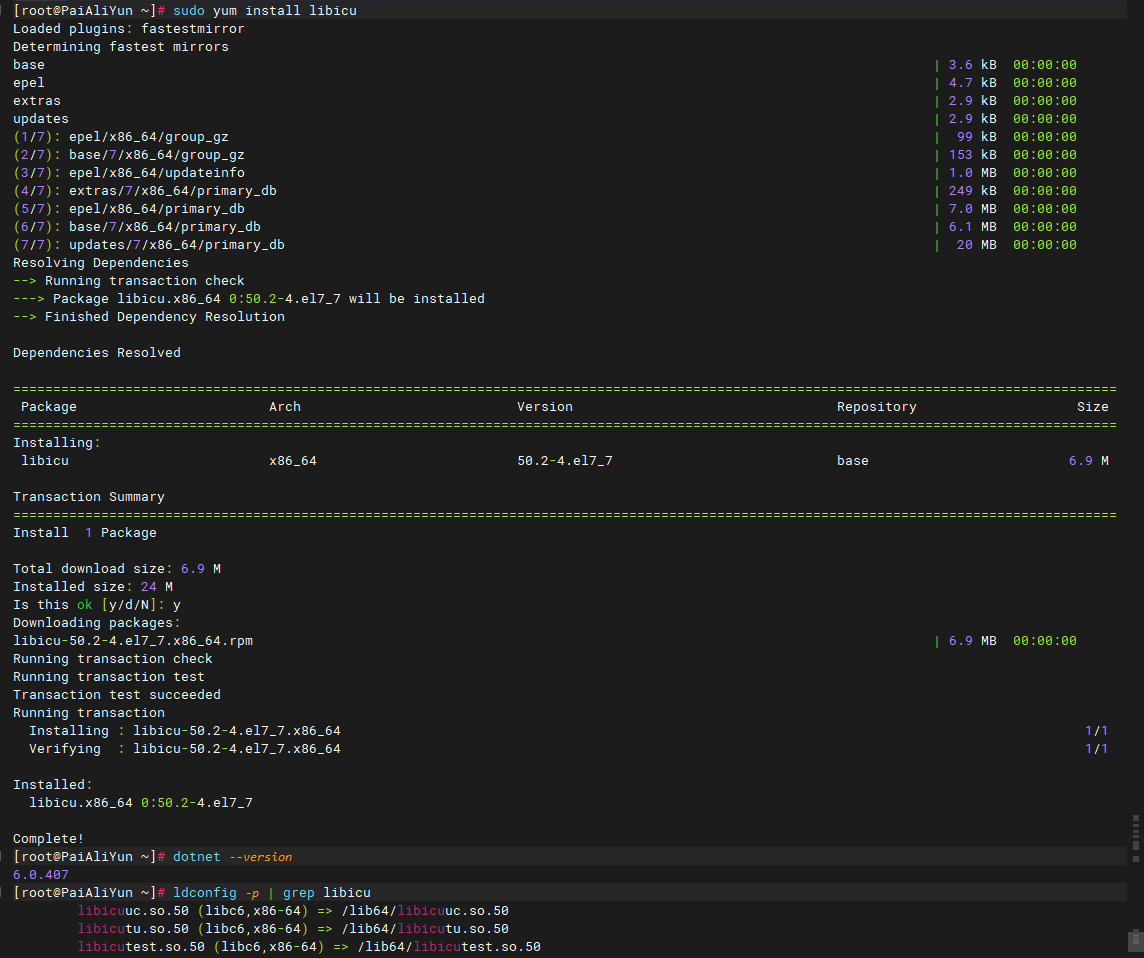Click '50.2-4.el7_7' in the Version column
1144x958 pixels.
tap(565, 460)
